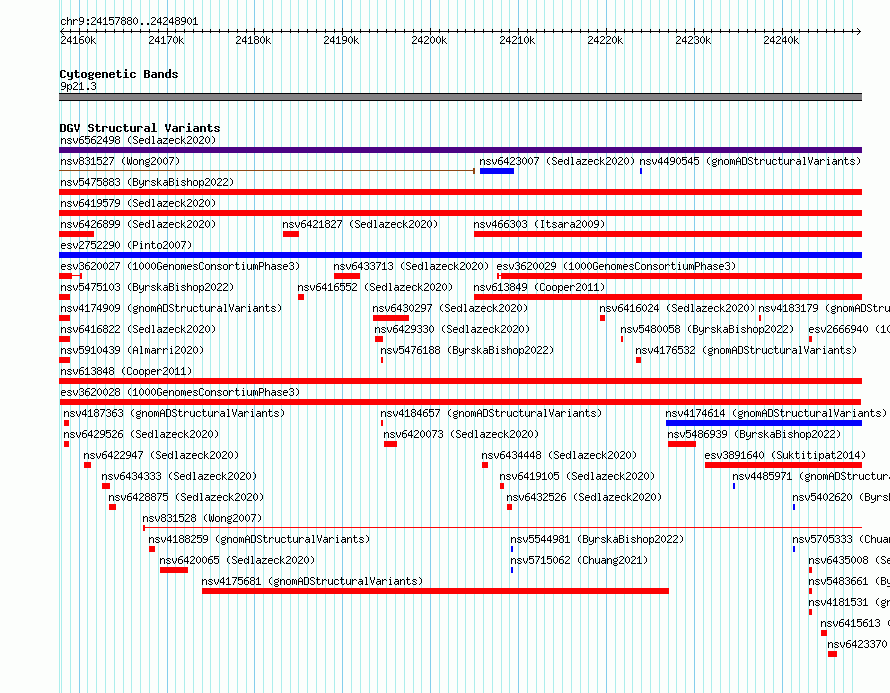This screenshot has height=693, width=890.
Task: Click nsv6419105 (Sedlazeck2020) label
Action: click(x=577, y=476)
